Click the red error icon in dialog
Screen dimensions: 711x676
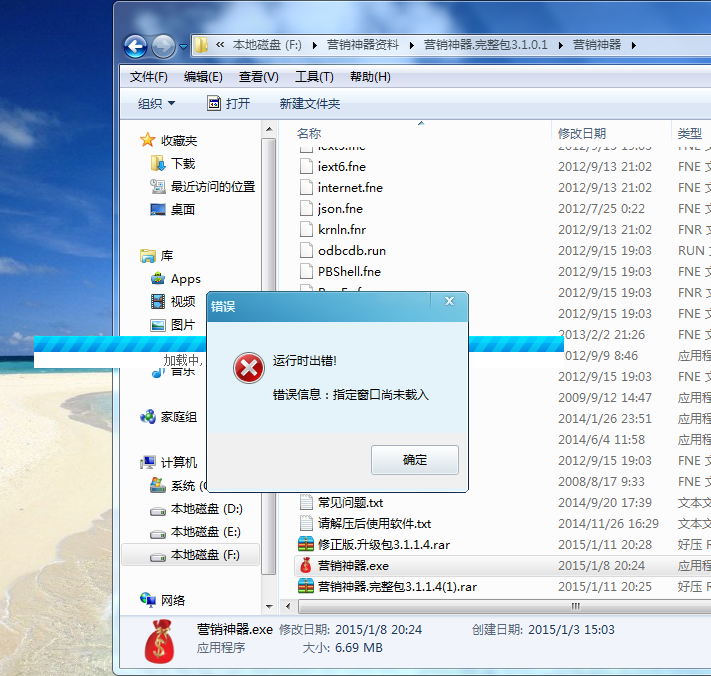[x=248, y=368]
